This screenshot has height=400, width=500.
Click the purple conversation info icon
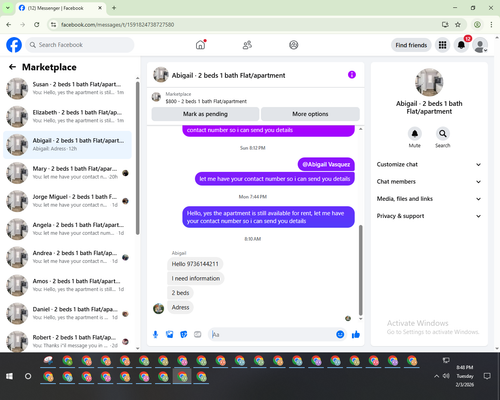tap(352, 75)
